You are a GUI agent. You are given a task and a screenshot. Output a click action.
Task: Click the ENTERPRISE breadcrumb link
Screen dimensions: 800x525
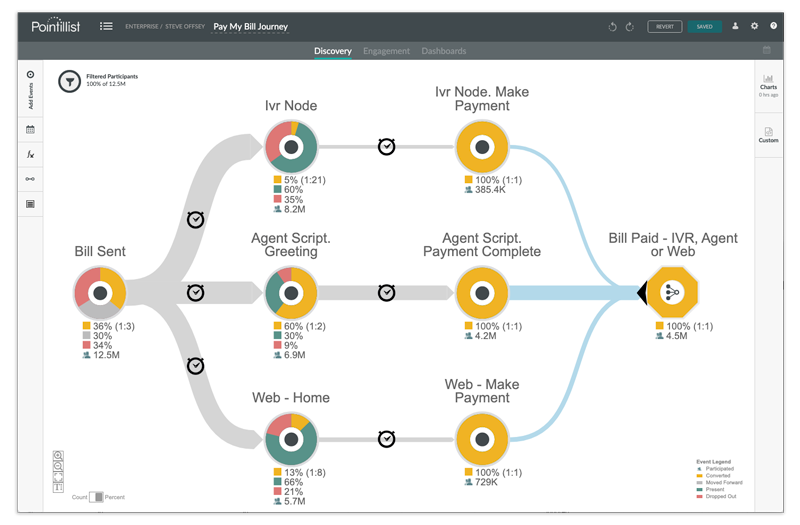click(x=142, y=26)
